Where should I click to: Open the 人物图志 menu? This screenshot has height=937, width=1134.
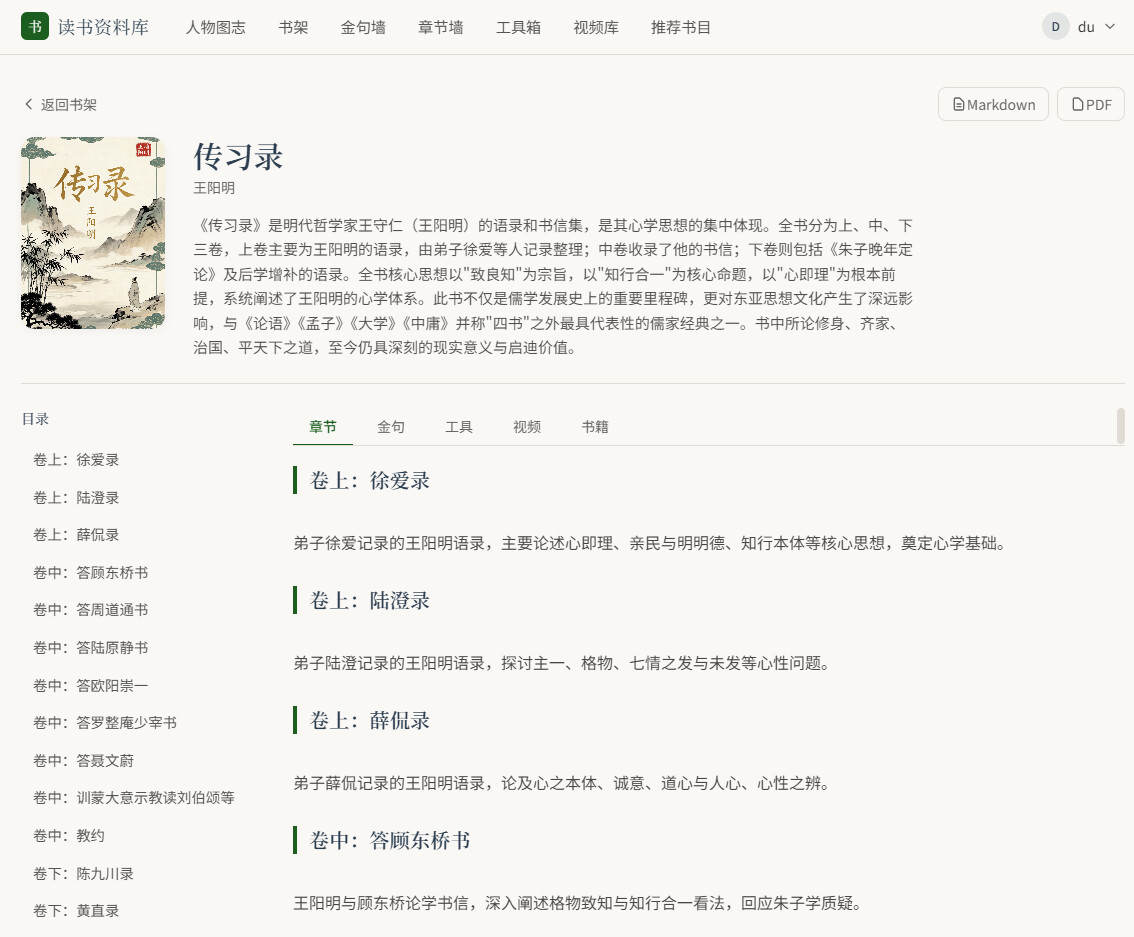point(216,27)
